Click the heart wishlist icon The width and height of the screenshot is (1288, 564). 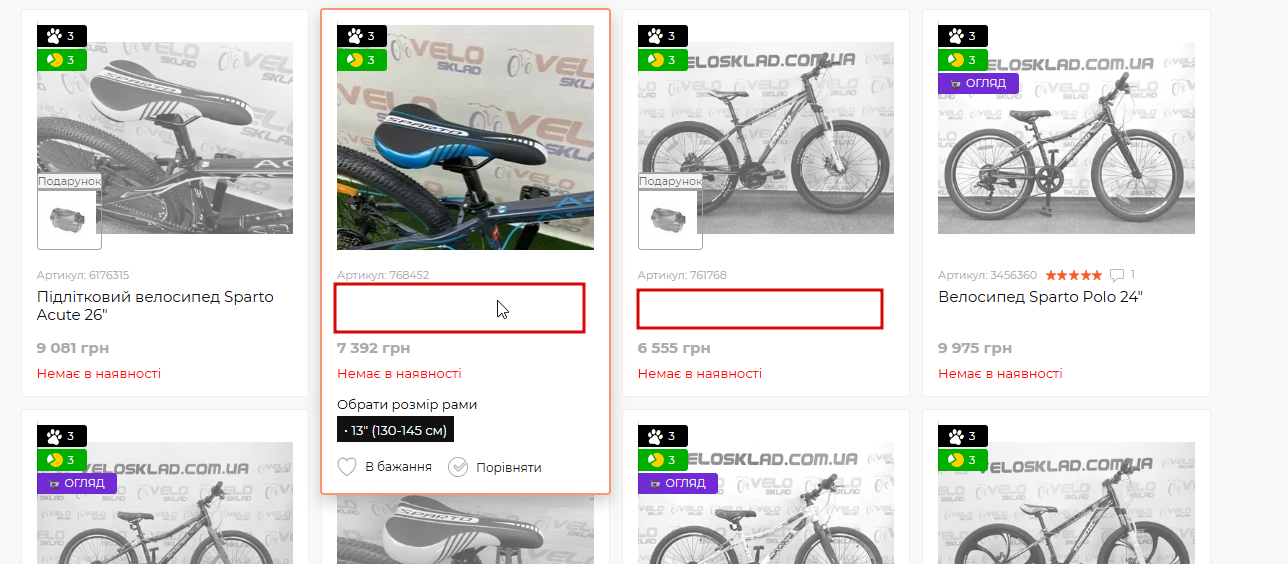[x=347, y=467]
